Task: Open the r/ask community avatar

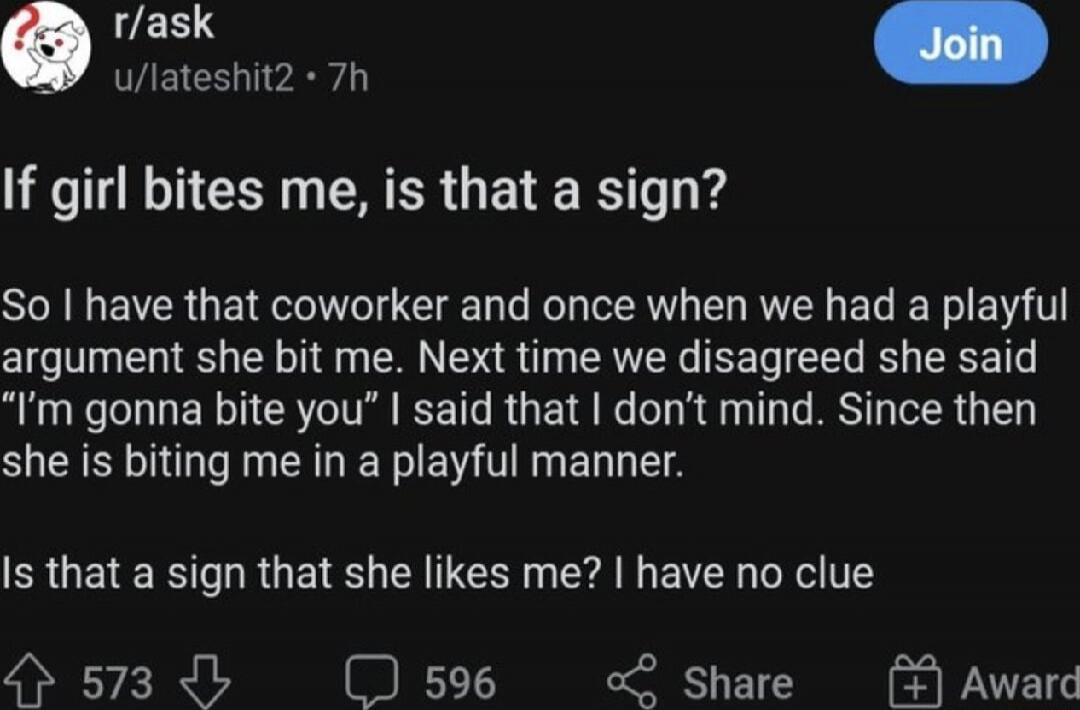Action: tap(46, 49)
